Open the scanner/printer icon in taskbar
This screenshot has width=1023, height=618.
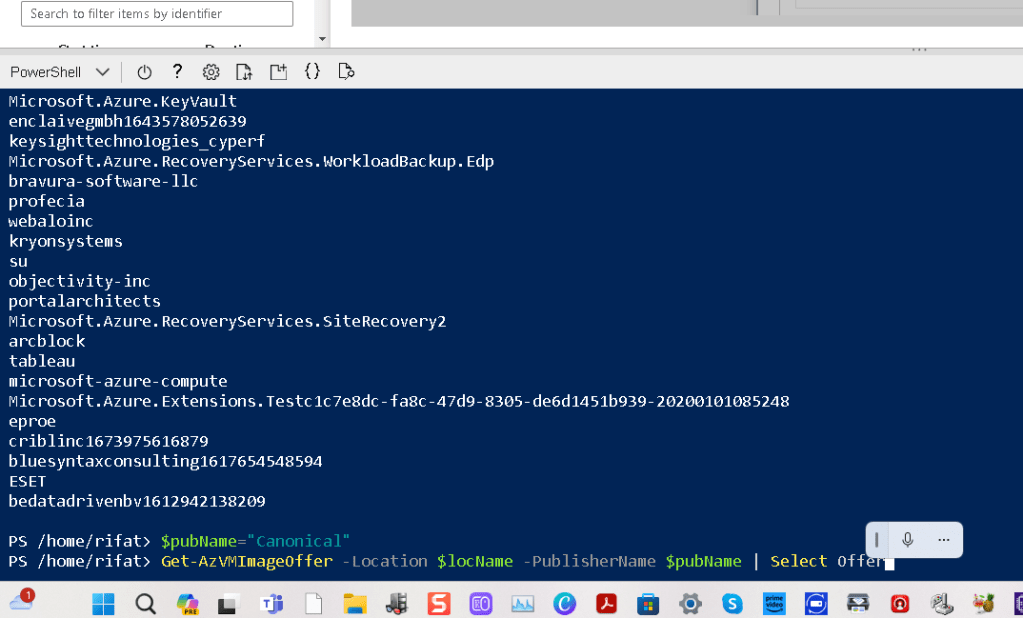click(x=858, y=604)
